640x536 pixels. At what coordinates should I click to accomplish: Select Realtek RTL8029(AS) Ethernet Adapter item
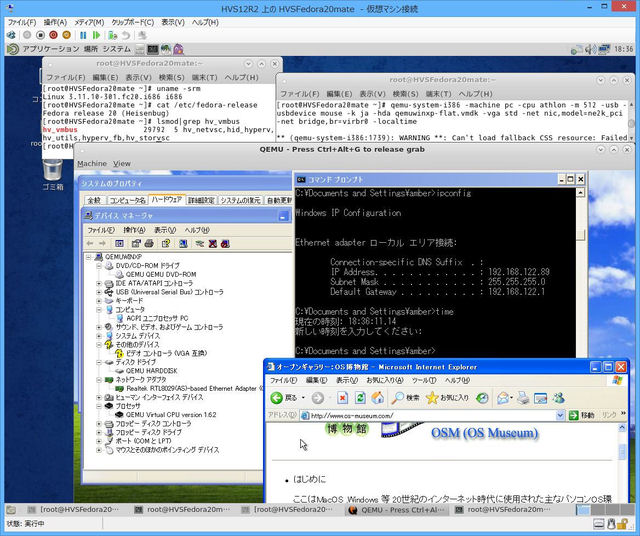tap(191, 389)
